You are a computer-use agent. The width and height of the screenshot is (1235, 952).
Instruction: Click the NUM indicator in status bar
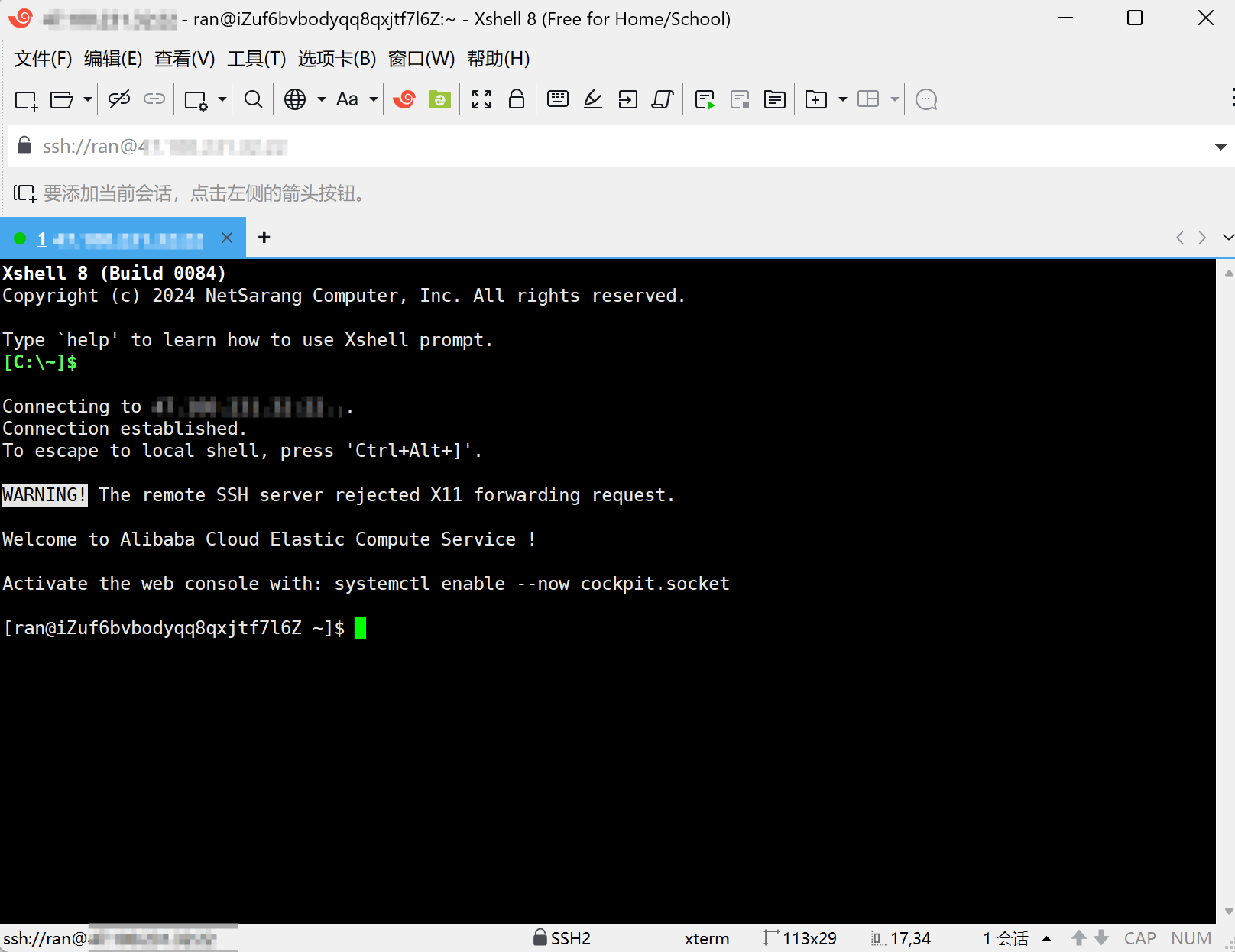click(x=1191, y=938)
